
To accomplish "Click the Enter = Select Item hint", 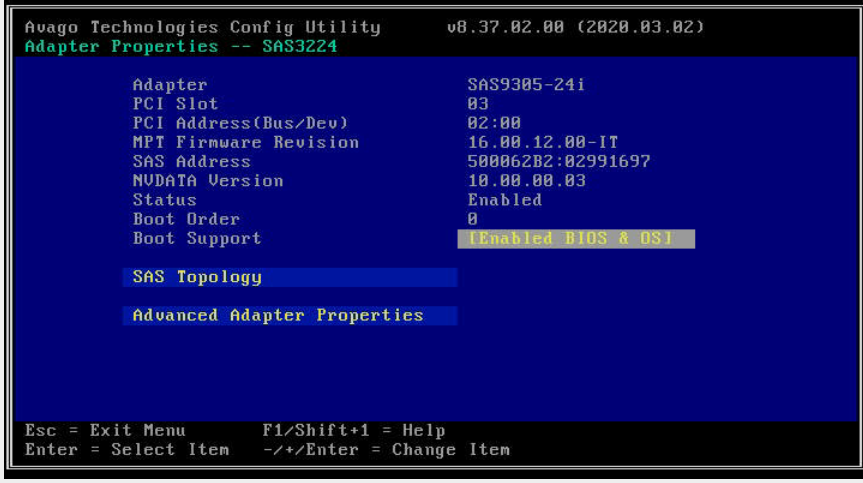I will click(x=127, y=449).
